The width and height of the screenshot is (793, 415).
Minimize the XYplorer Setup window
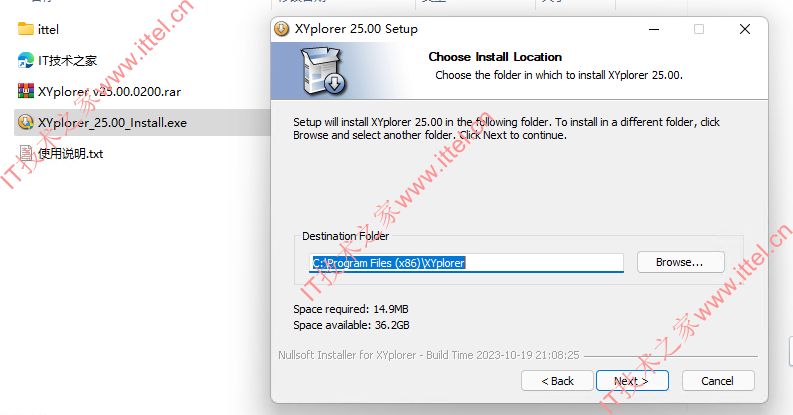654,29
